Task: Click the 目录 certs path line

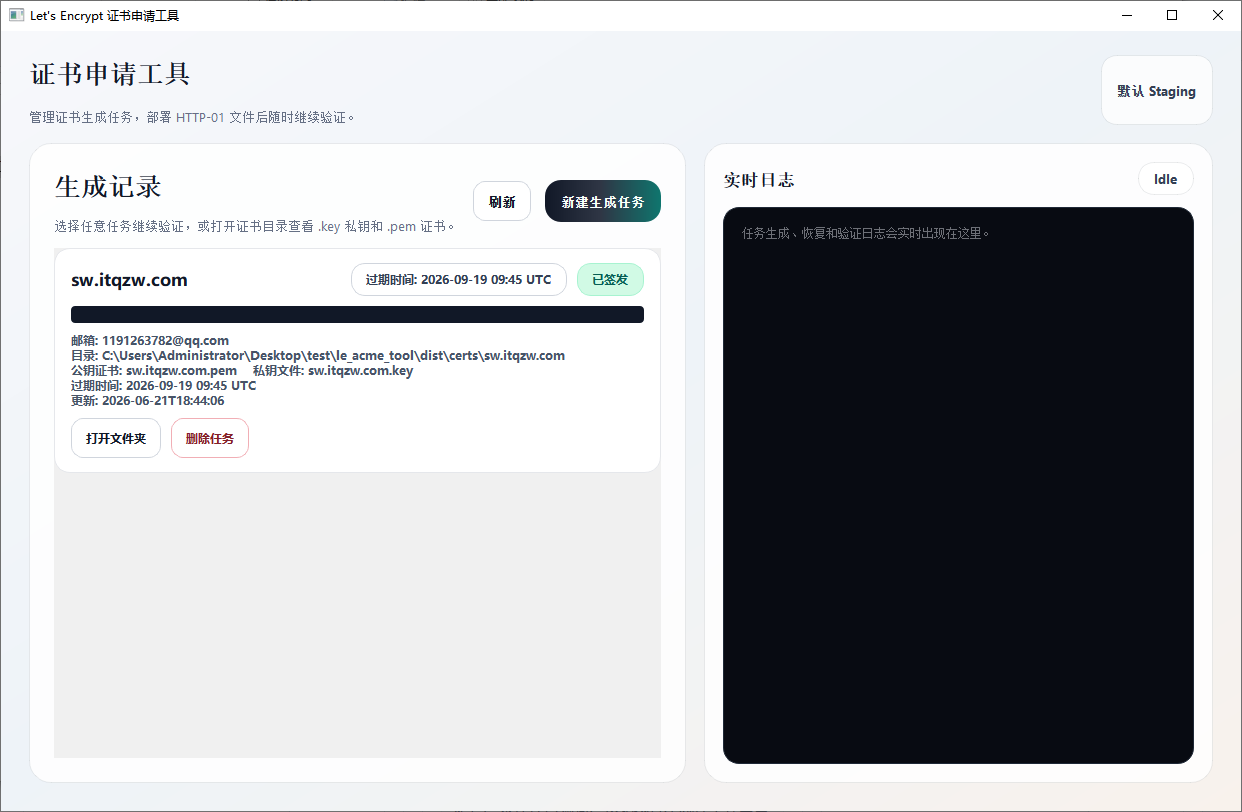Action: pos(318,355)
